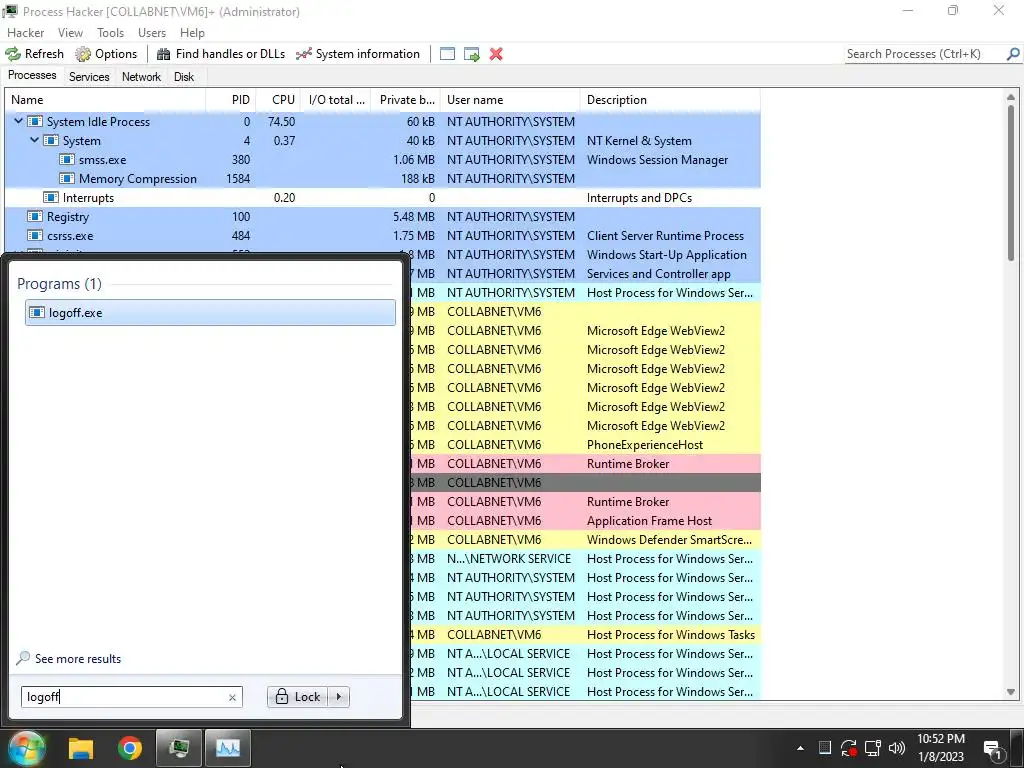The height and width of the screenshot is (768, 1024).
Task: Click the Lock button
Action: click(298, 697)
